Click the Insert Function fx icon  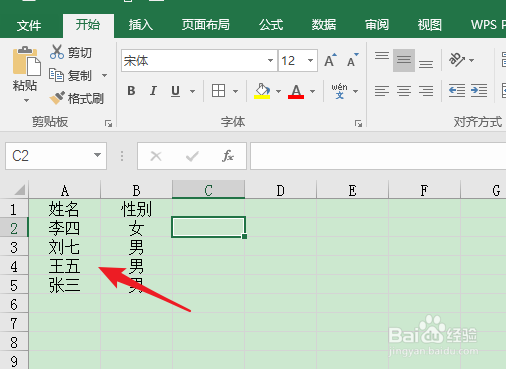pos(228,156)
